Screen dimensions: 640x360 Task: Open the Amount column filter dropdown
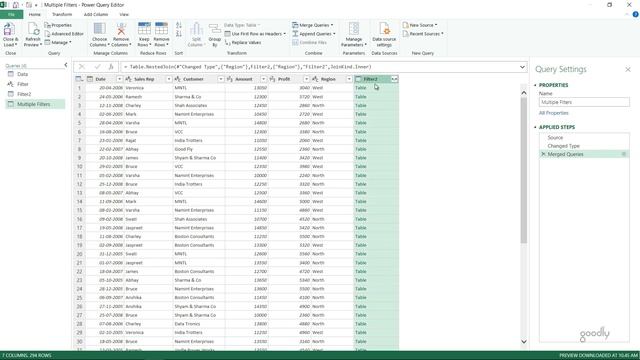(263, 79)
